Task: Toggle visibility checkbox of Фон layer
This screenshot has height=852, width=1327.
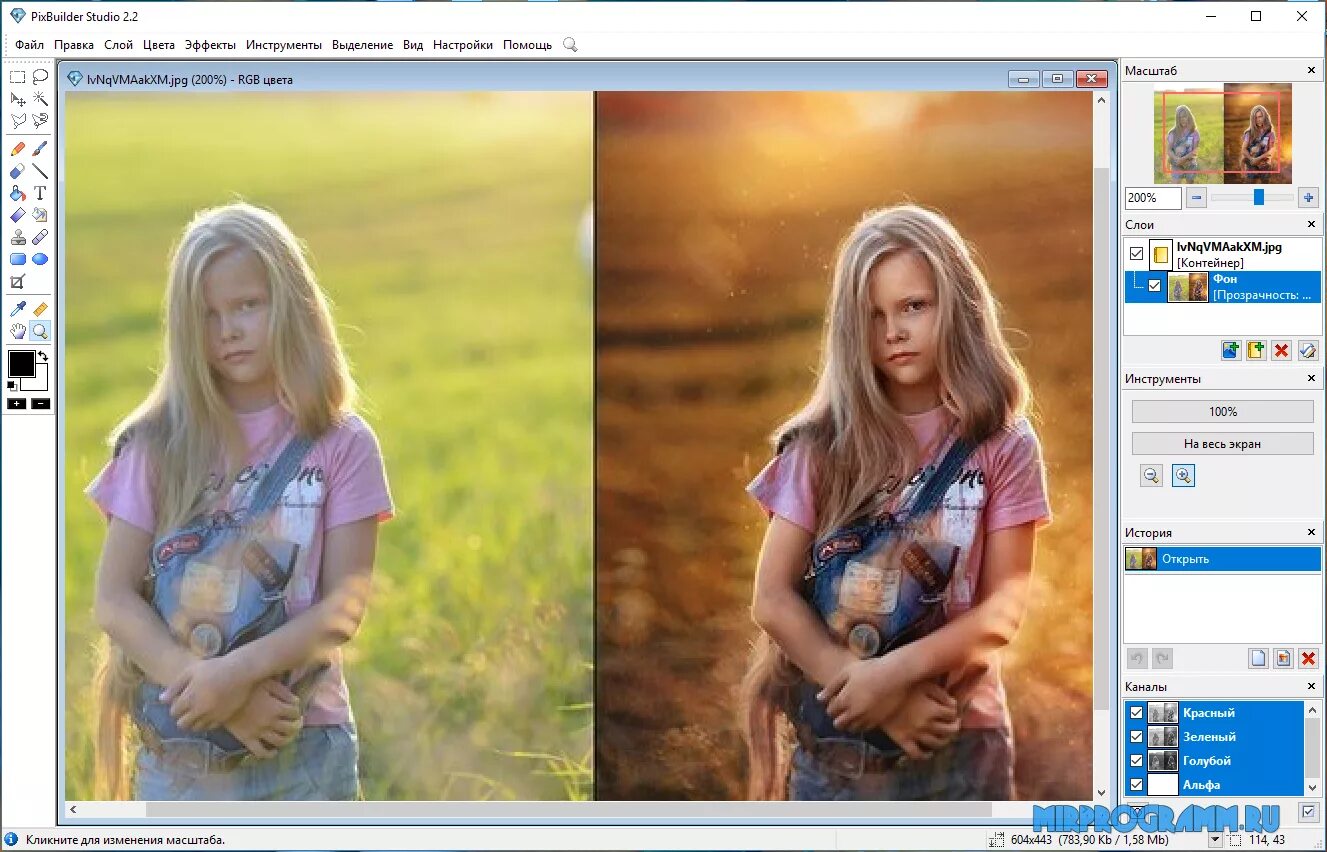Action: [1155, 286]
